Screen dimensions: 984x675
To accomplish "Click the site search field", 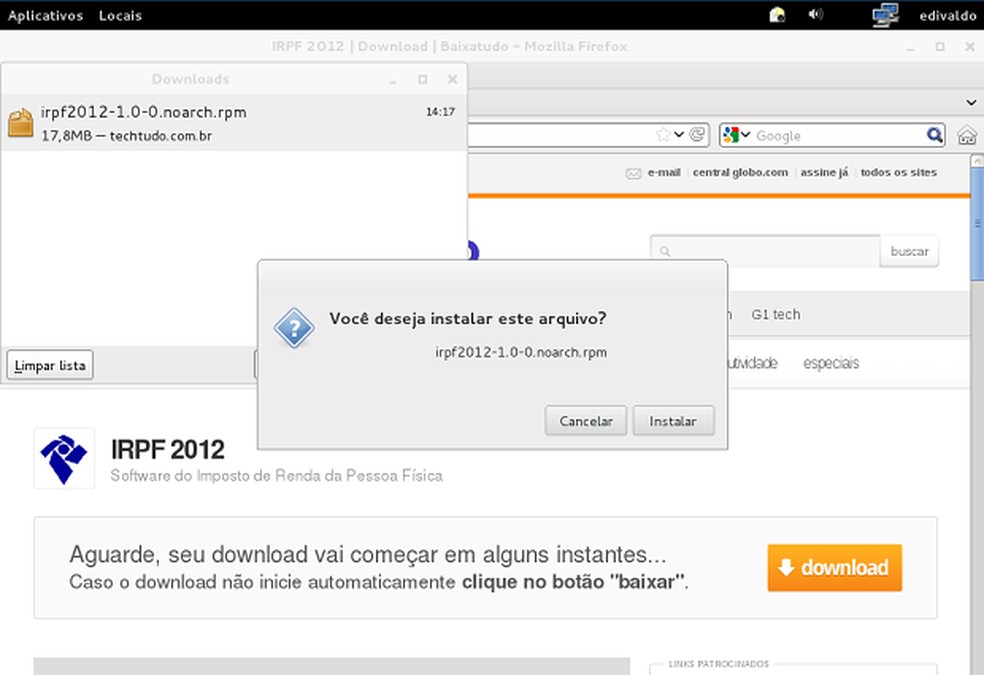I will click(766, 251).
